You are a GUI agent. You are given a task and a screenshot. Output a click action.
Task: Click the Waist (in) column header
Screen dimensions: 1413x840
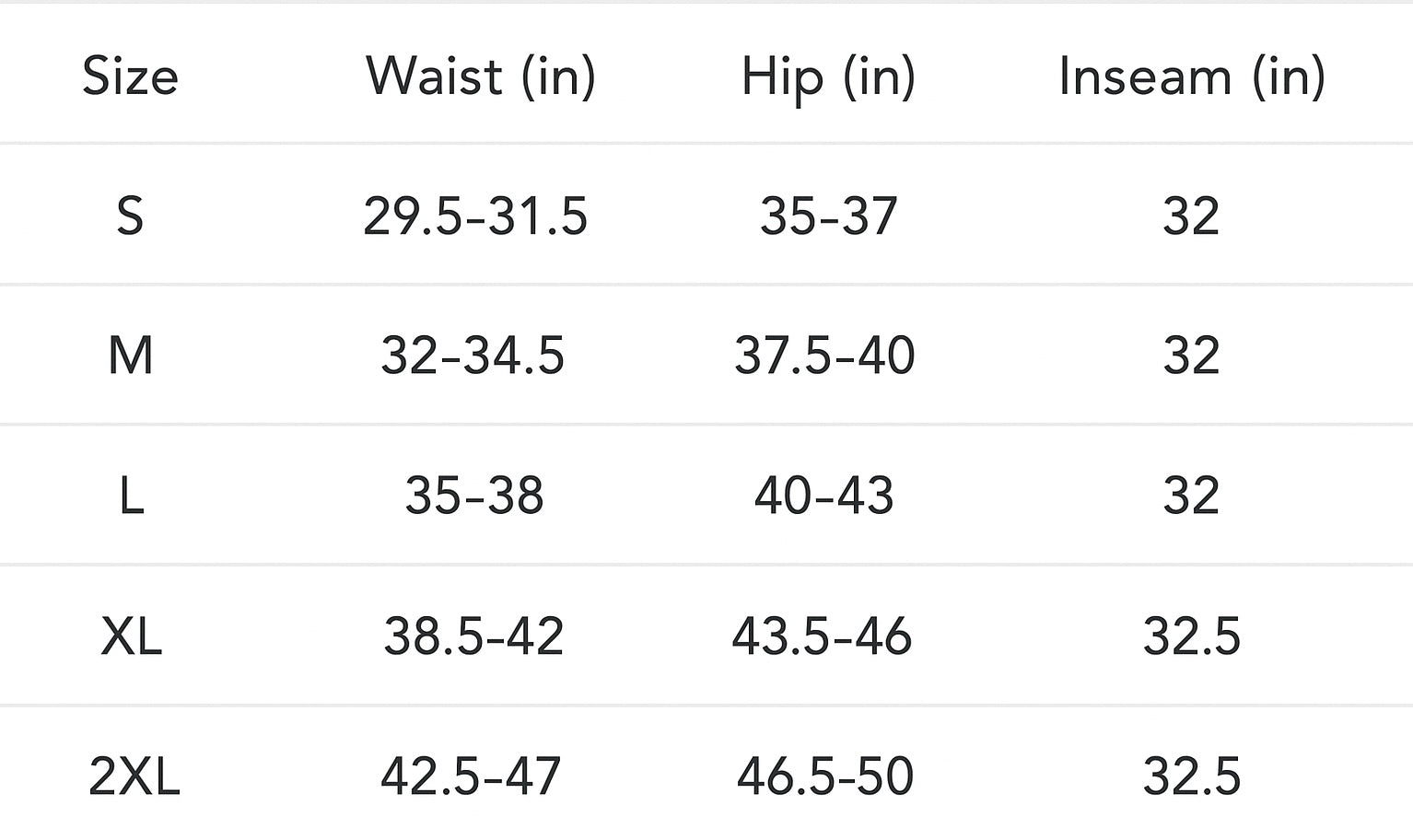[481, 76]
